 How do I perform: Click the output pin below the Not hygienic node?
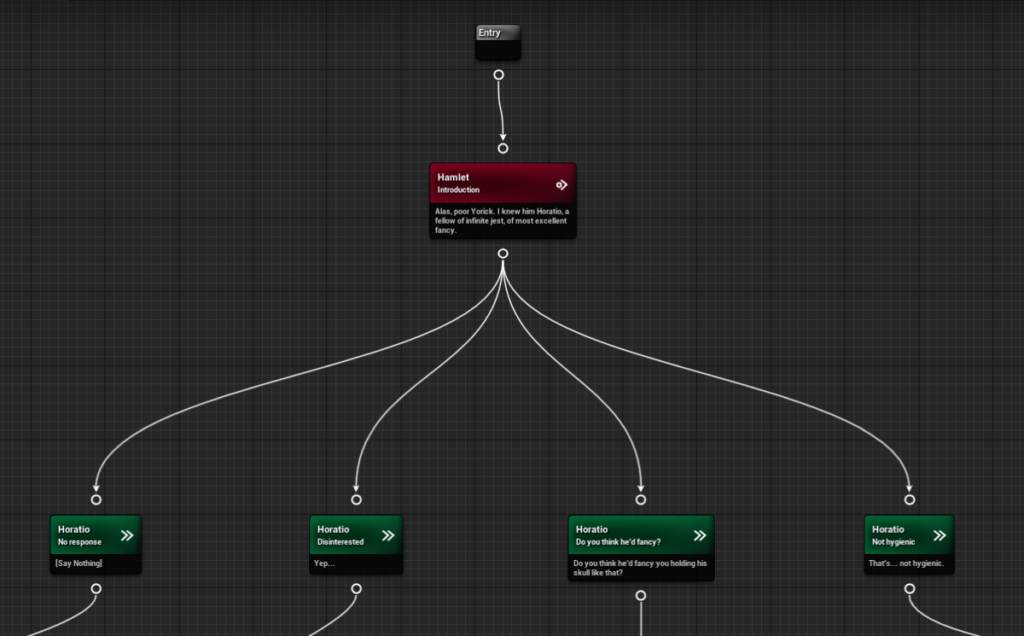point(909,589)
